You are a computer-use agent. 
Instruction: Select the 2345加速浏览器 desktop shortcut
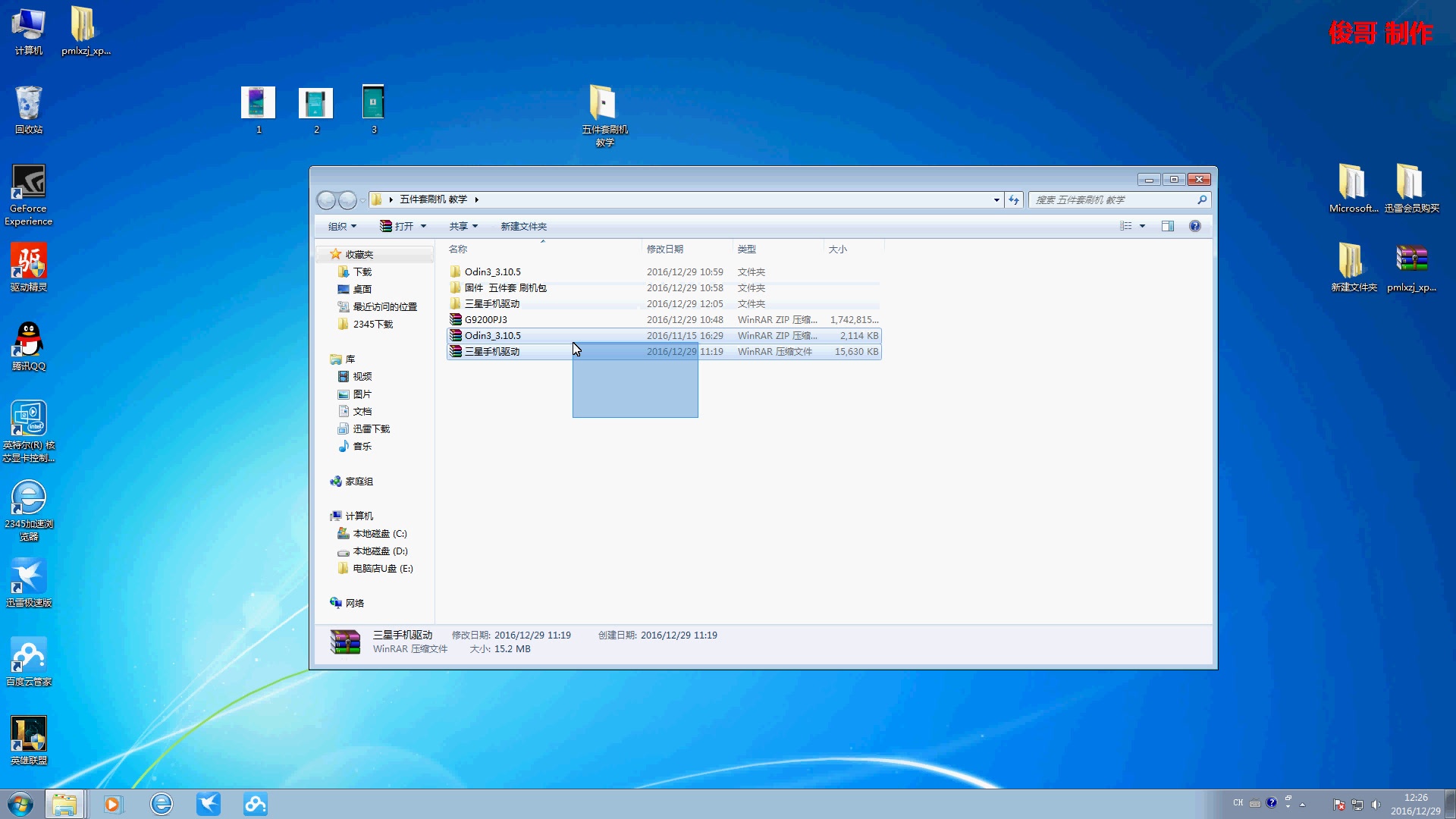coord(29,510)
